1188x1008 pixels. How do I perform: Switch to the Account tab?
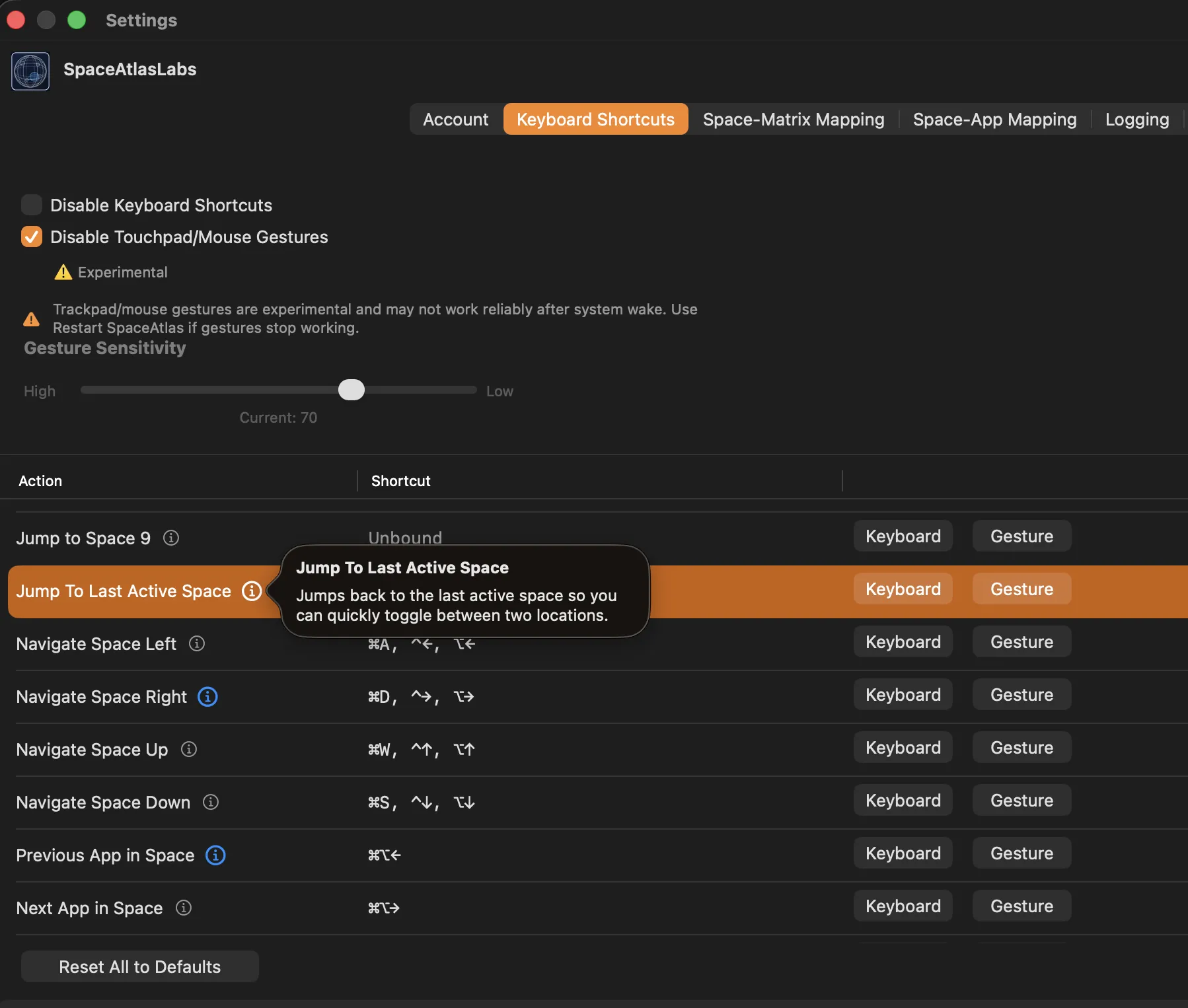pos(456,119)
